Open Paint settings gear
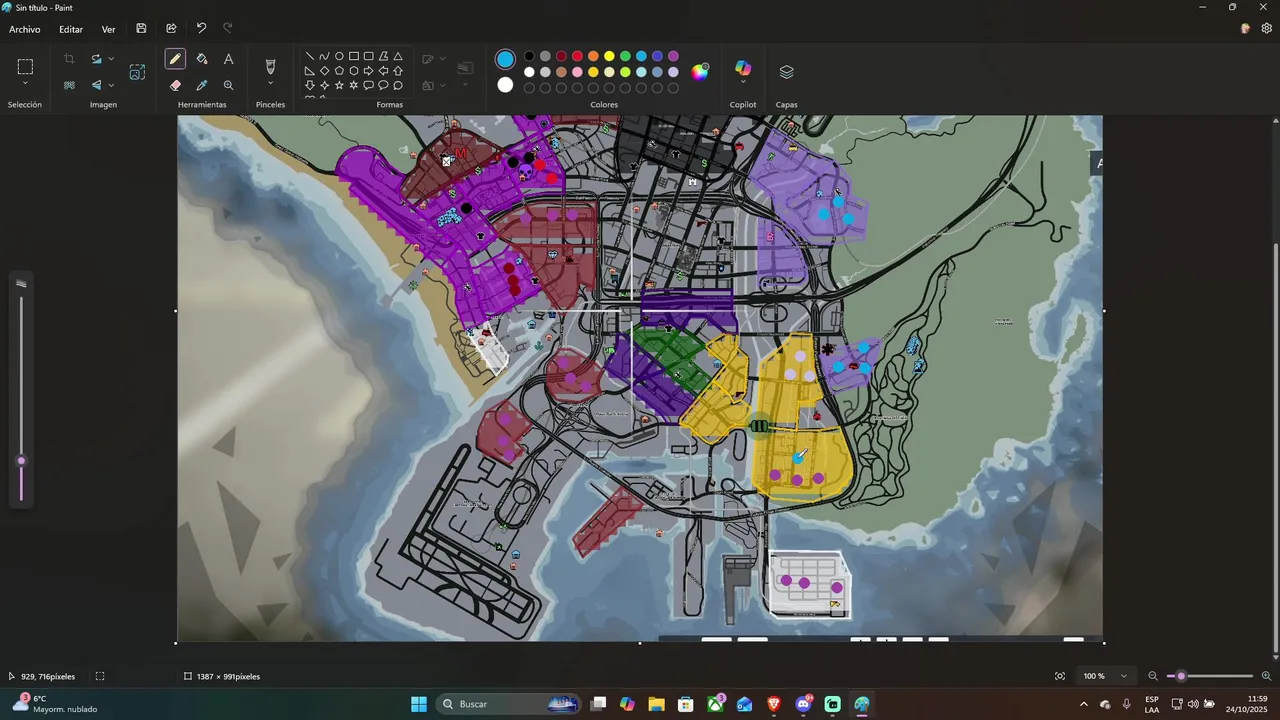Screen dimensions: 1280x720 (1267, 29)
